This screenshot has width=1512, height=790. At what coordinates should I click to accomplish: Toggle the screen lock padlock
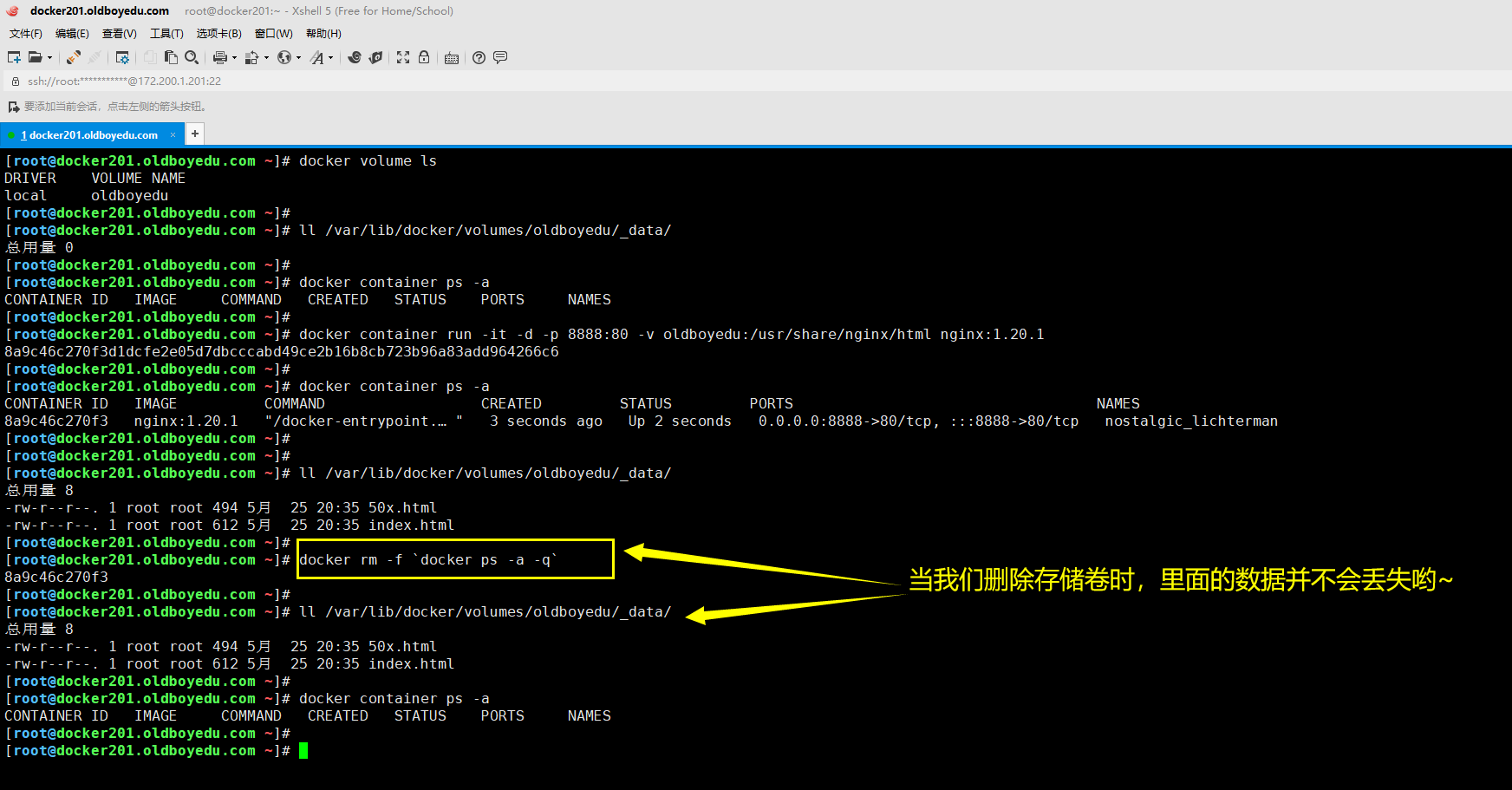[x=424, y=57]
